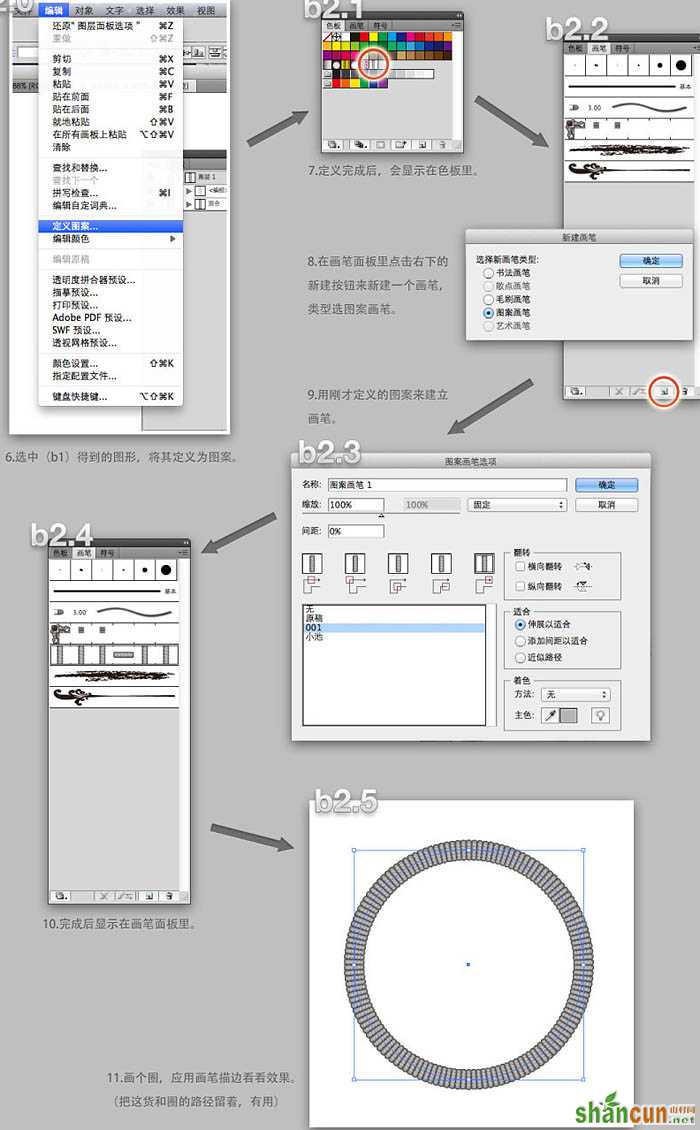The width and height of the screenshot is (700, 1130).
Task: Click the trash icon in b2.4 brushes panel
Action: 169,896
